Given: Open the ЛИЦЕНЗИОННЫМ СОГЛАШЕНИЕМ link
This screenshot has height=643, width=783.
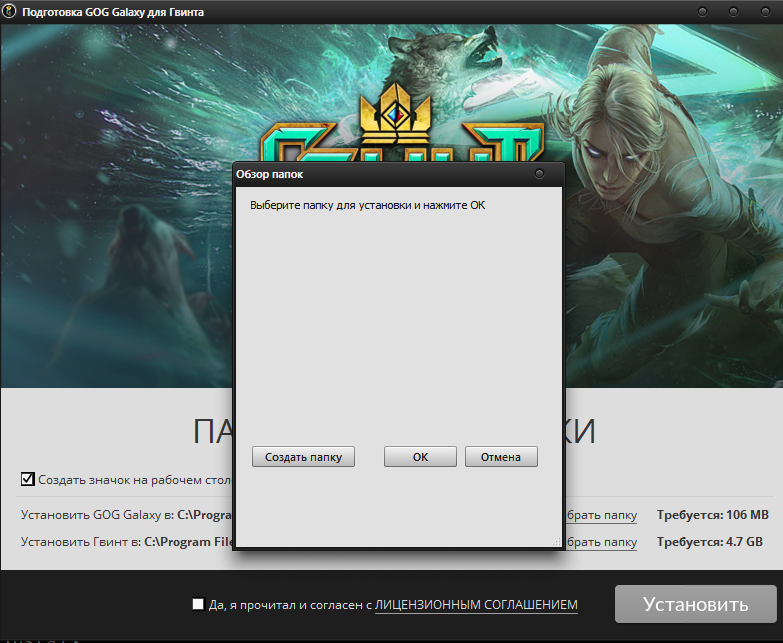Looking at the screenshot, I should coord(476,605).
